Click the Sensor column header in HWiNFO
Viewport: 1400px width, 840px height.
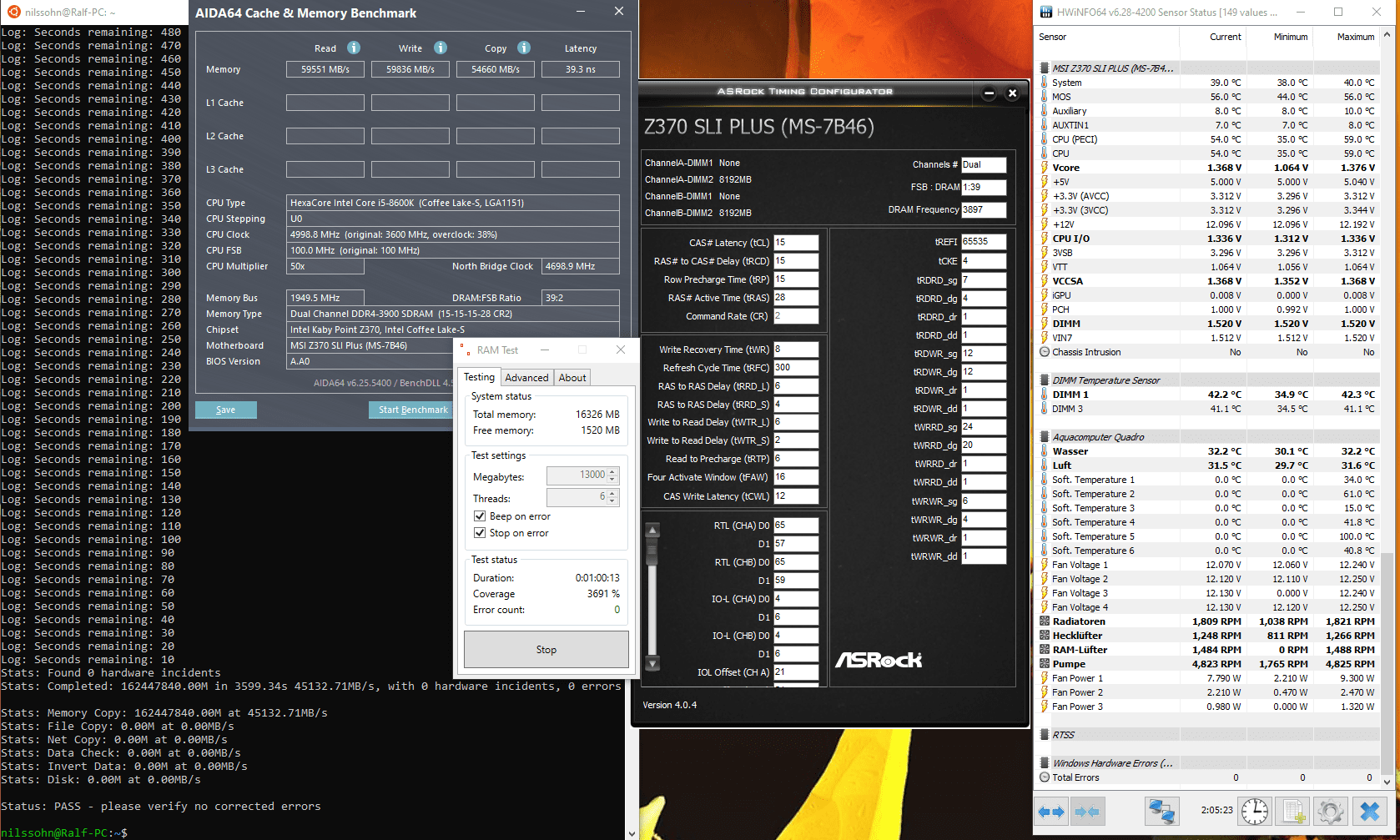tap(1106, 37)
